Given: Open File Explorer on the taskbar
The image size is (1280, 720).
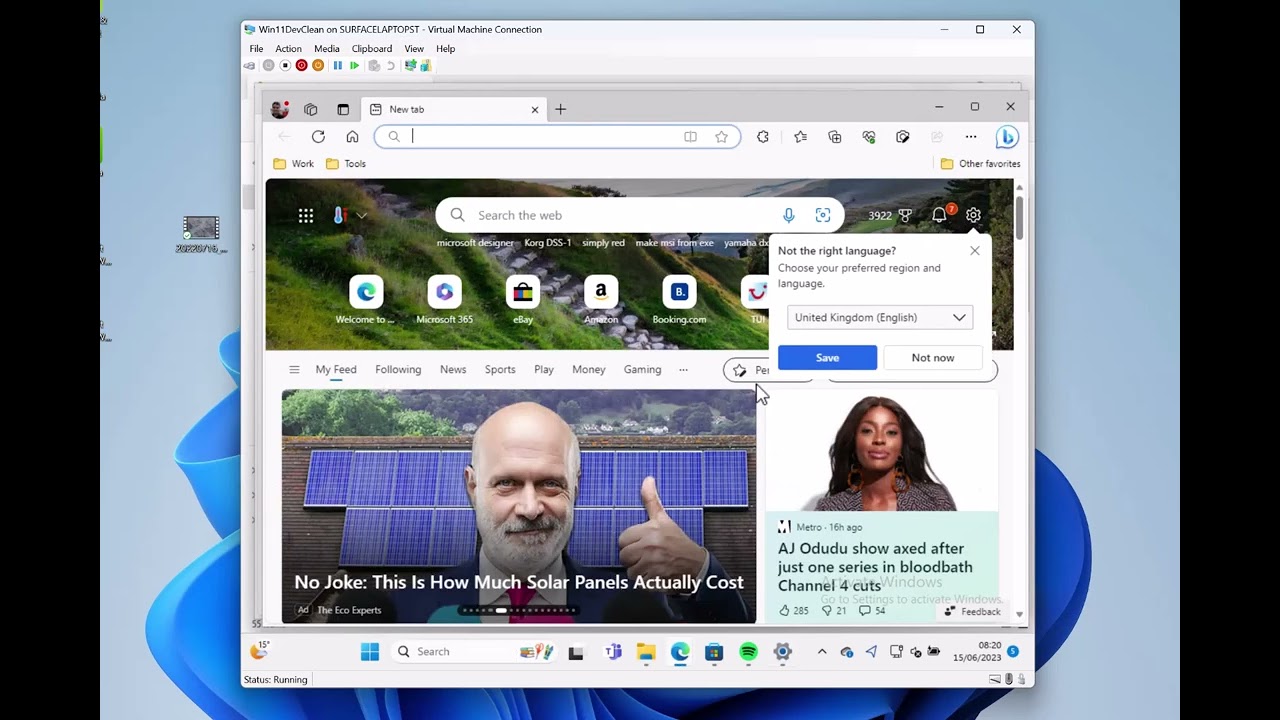Looking at the screenshot, I should pos(646,652).
